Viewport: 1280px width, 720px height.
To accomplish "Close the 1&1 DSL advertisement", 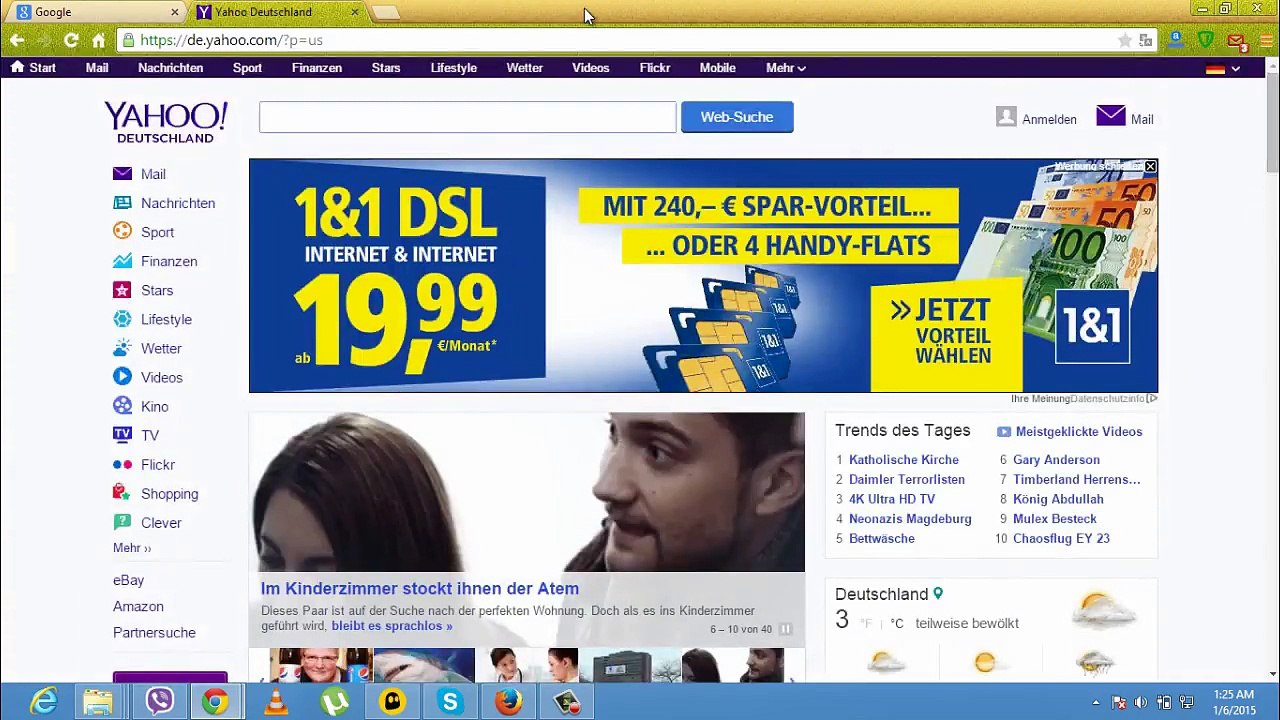I will 1150,167.
